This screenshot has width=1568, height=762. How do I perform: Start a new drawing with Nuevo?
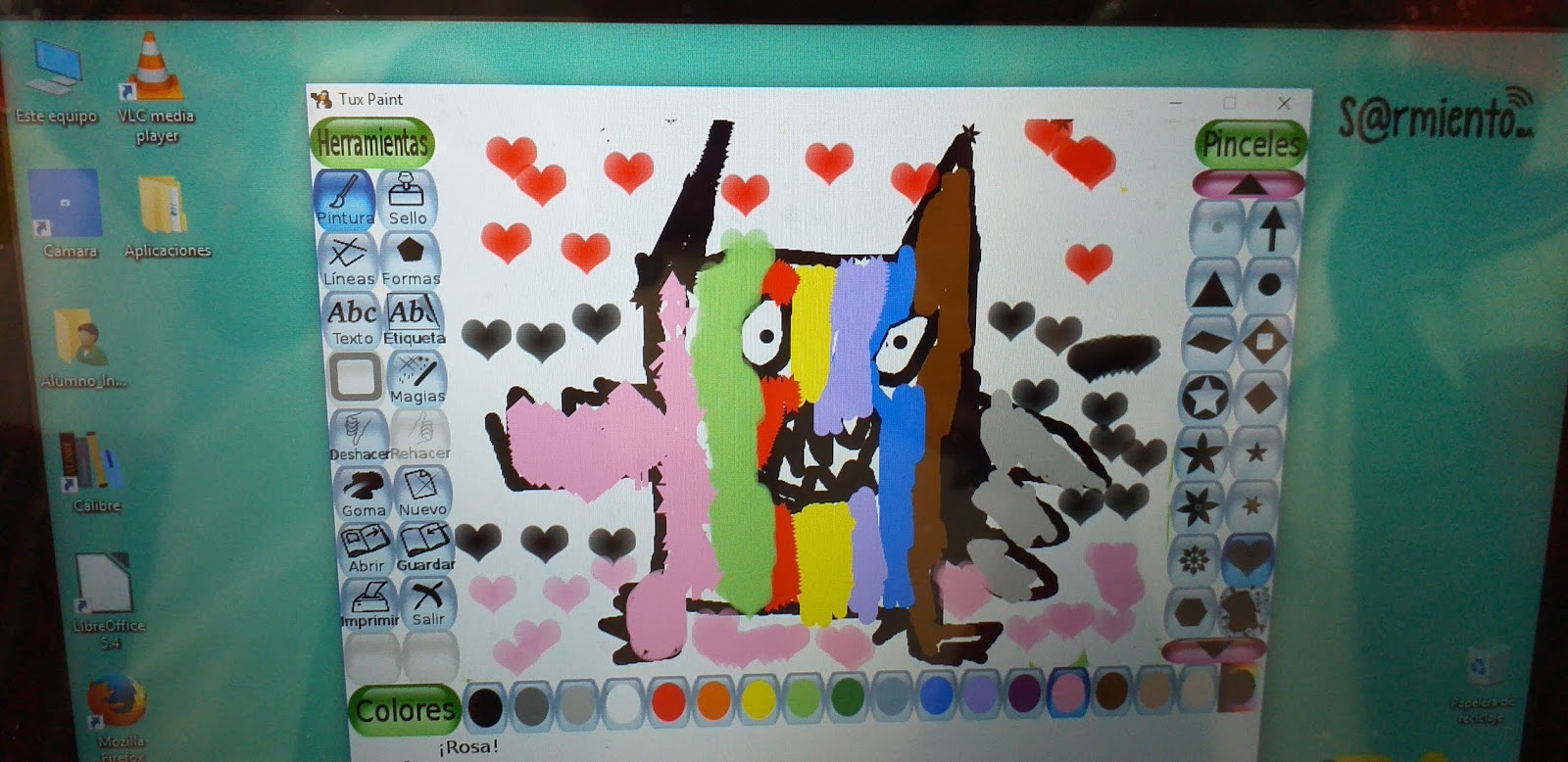(422, 493)
